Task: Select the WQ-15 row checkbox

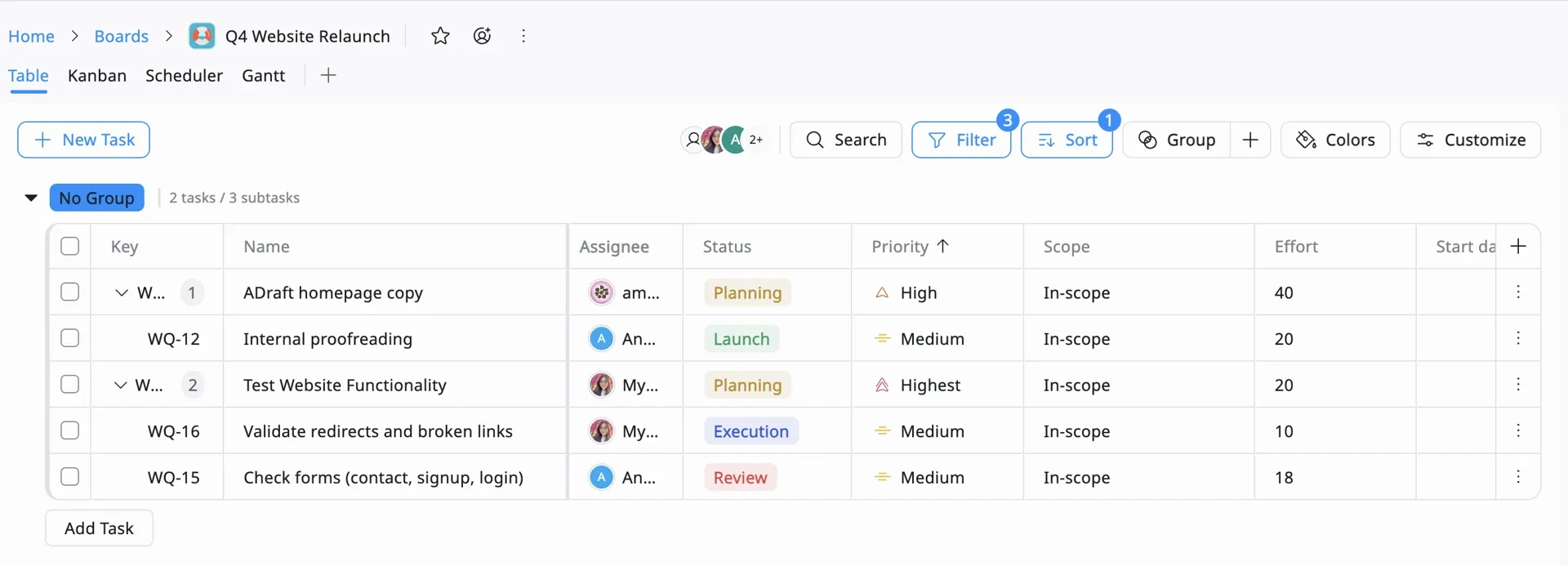Action: [x=70, y=477]
